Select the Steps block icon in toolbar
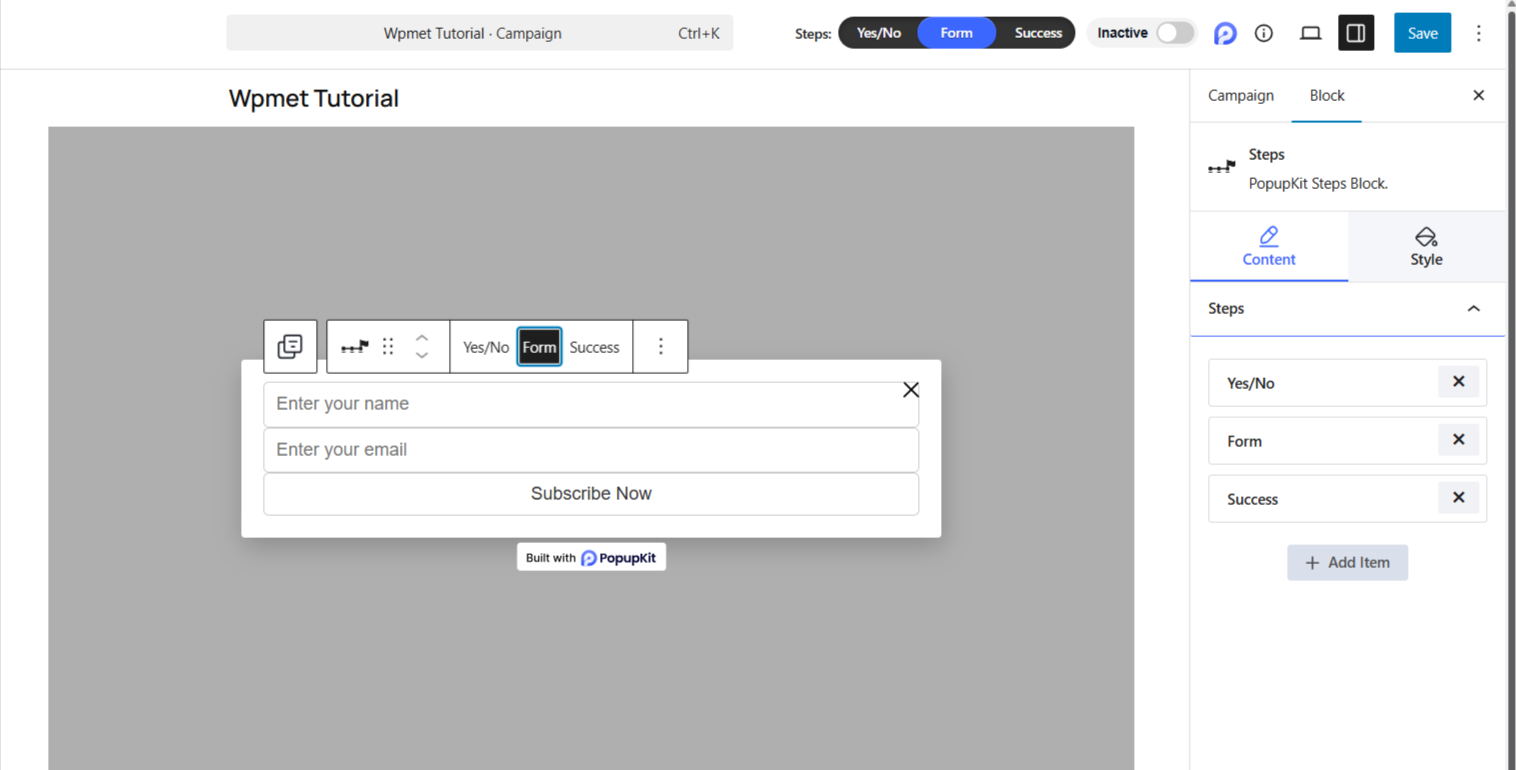The width and height of the screenshot is (1516, 770). (354, 347)
